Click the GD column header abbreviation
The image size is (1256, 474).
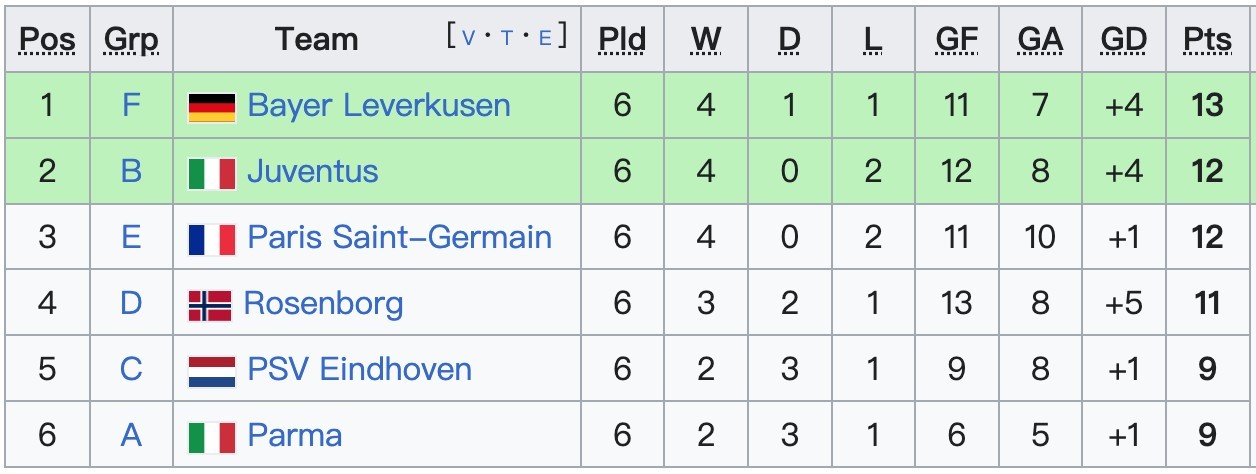pos(1123,39)
